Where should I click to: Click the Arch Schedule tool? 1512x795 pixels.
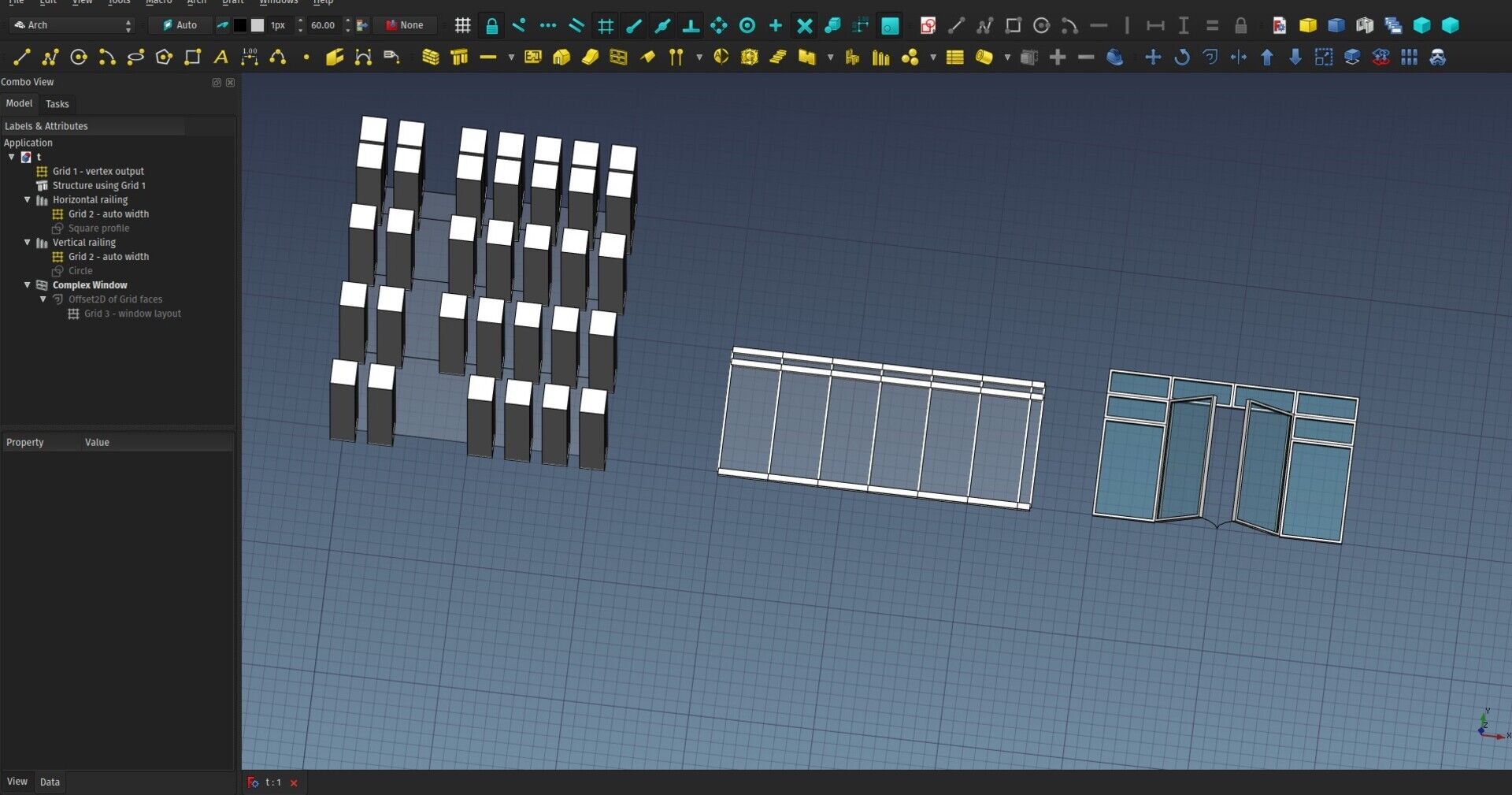[x=955, y=57]
